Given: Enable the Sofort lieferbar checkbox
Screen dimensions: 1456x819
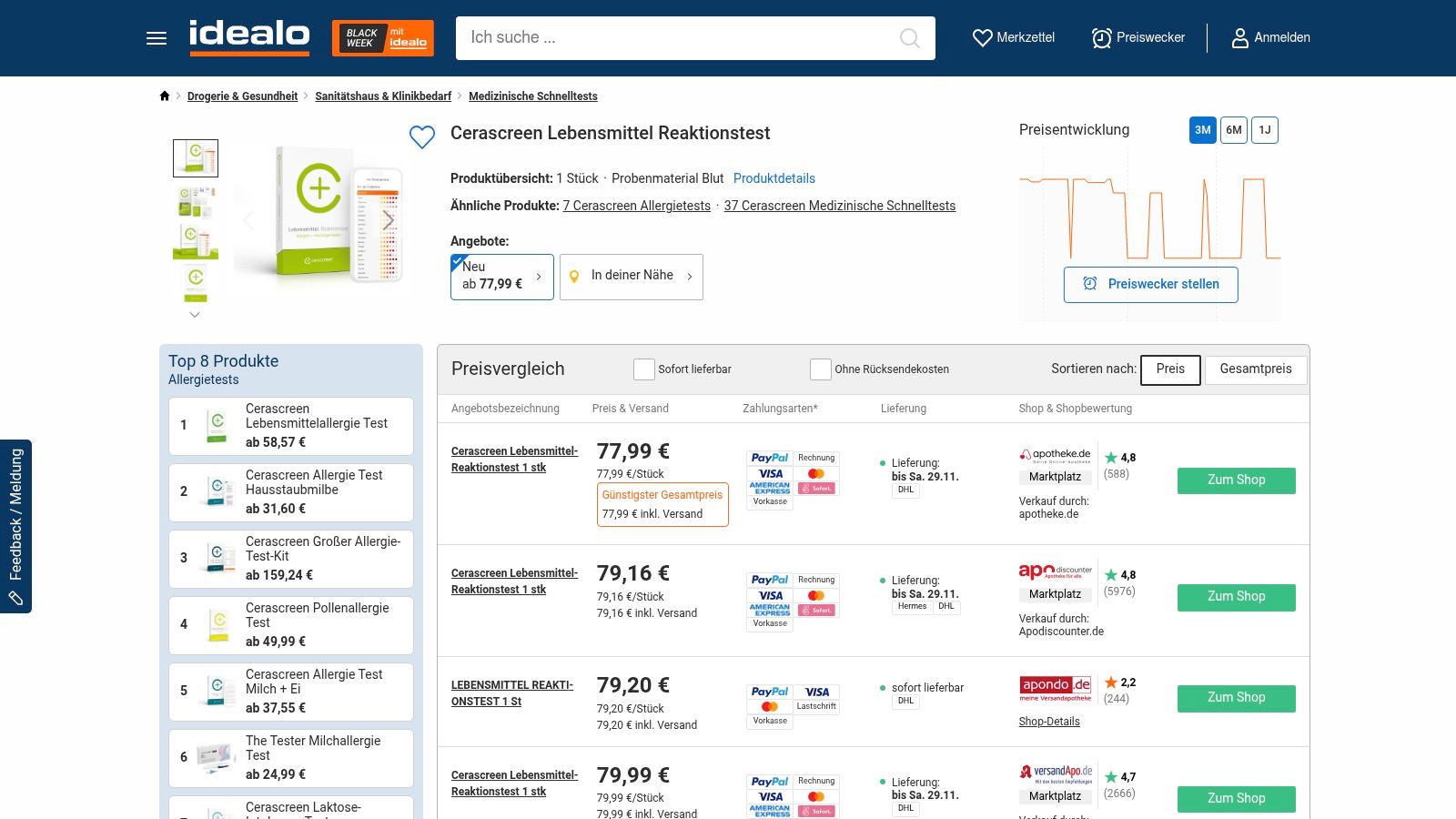Looking at the screenshot, I should coord(644,369).
